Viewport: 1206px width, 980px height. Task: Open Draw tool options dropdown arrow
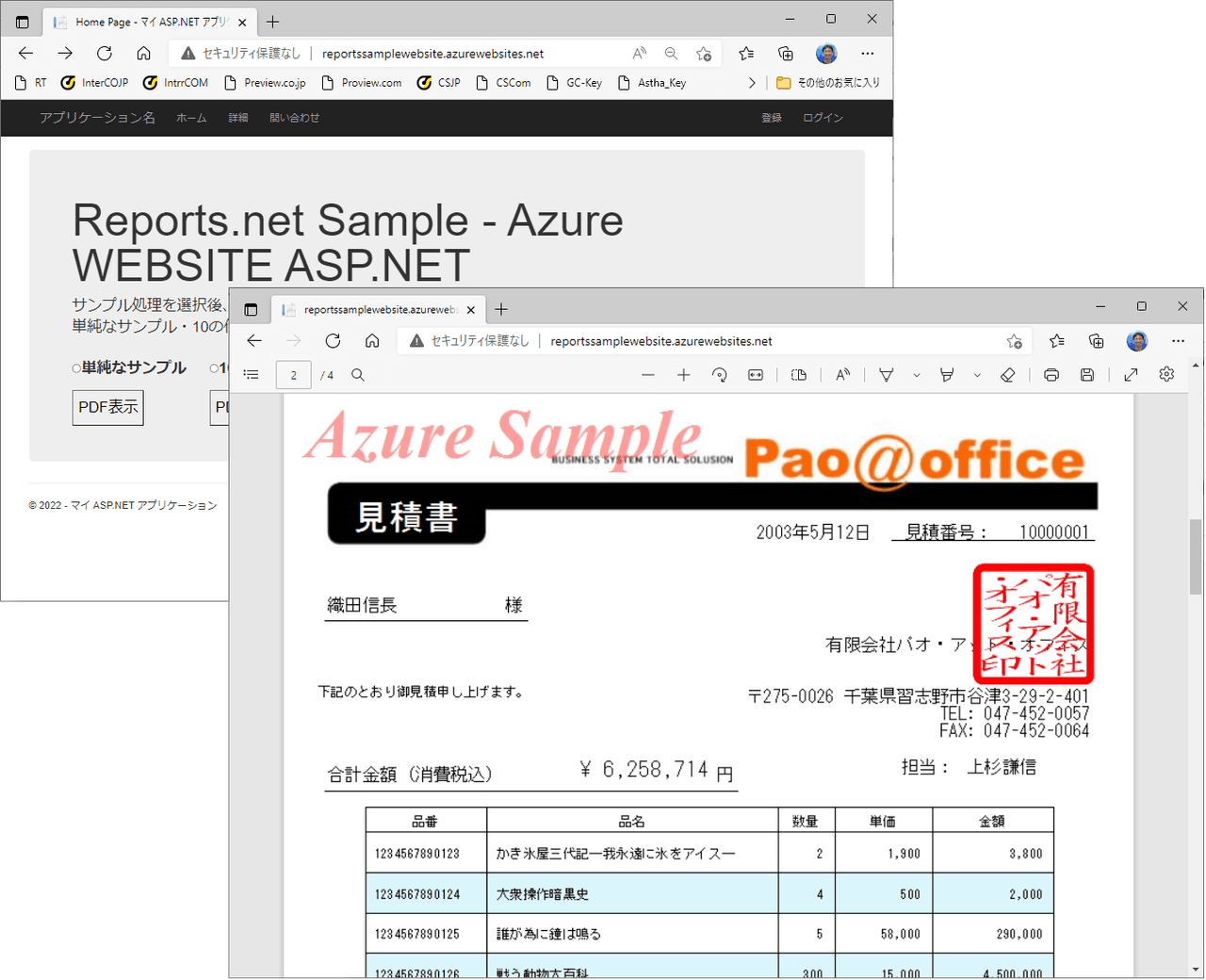tap(916, 375)
